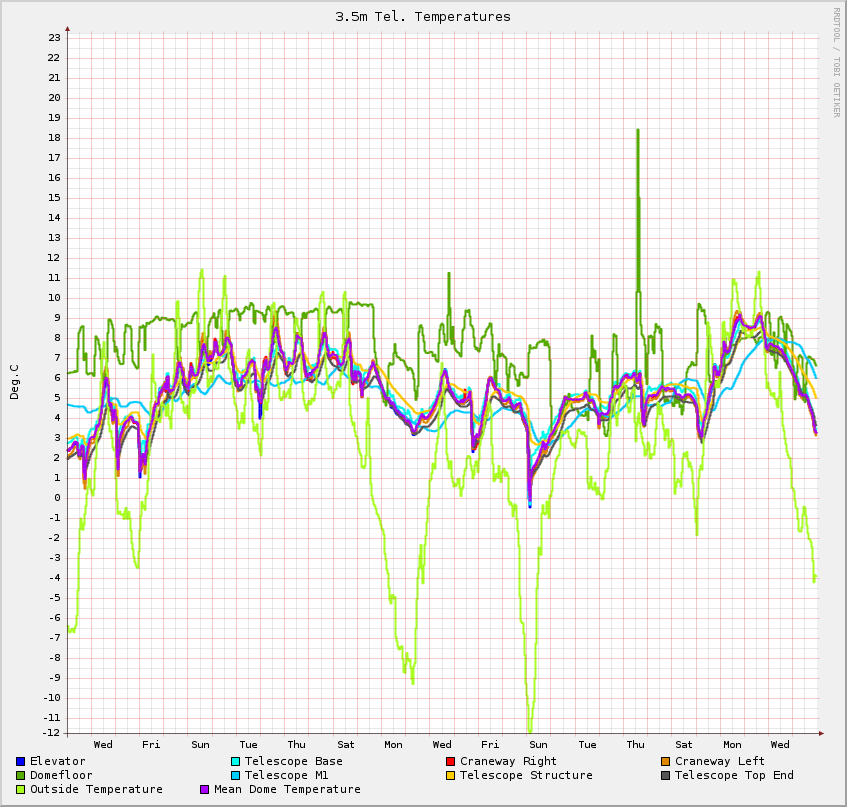
Task: Click the chart title 3.5m Tel. Temperatures
Action: [423, 16]
